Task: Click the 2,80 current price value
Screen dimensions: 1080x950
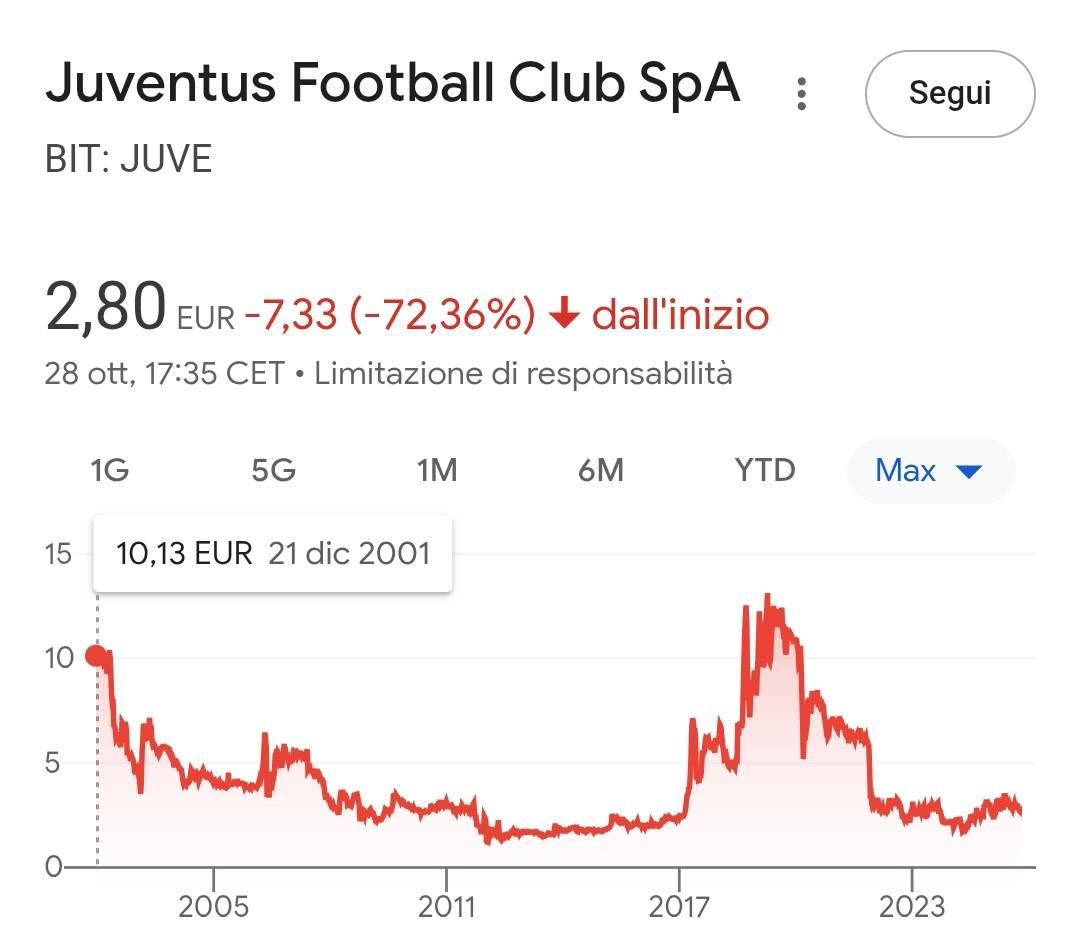Action: (x=105, y=309)
